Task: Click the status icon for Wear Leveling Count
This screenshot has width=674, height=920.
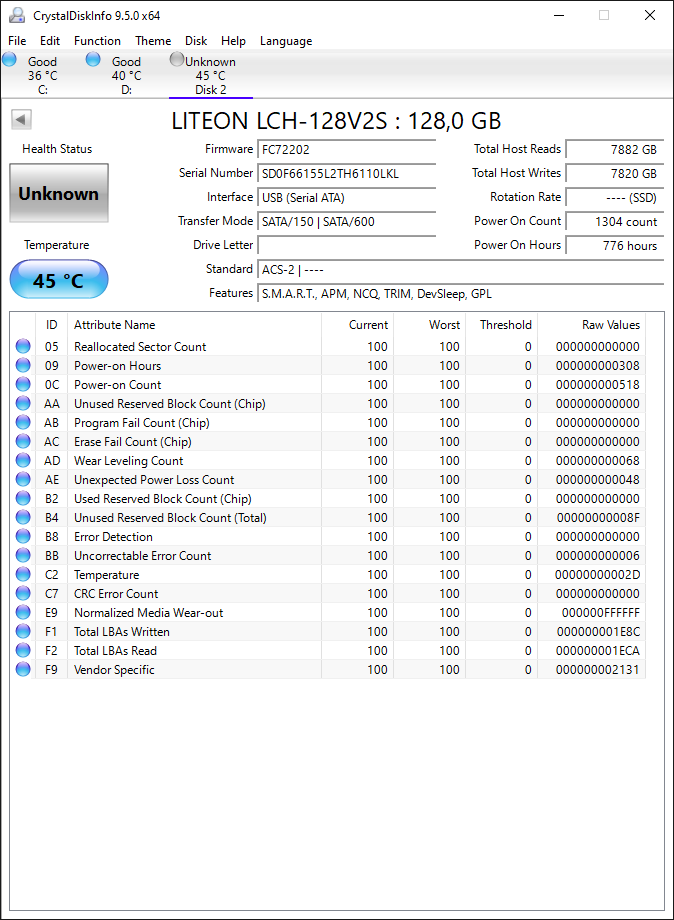Action: tap(23, 460)
